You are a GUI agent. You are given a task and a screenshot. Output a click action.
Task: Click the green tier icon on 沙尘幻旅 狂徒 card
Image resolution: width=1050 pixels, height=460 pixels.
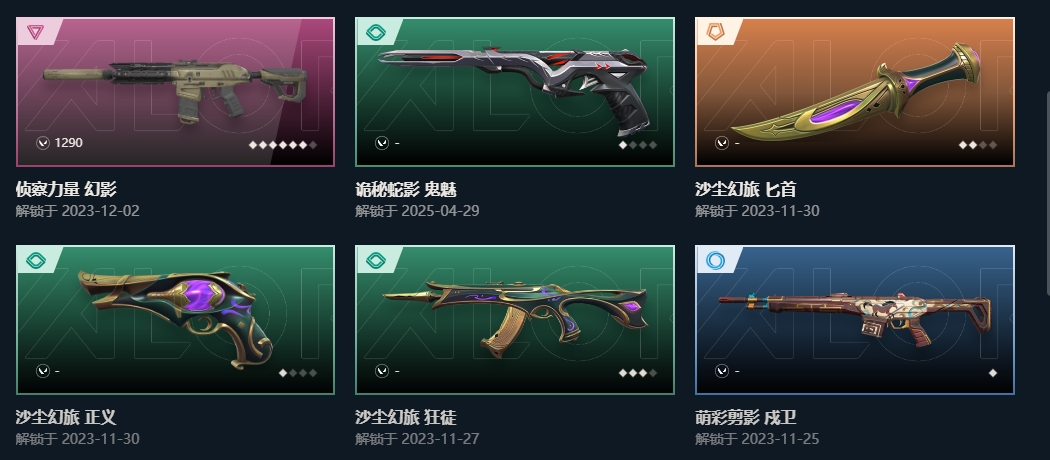pyautogui.click(x=376, y=260)
